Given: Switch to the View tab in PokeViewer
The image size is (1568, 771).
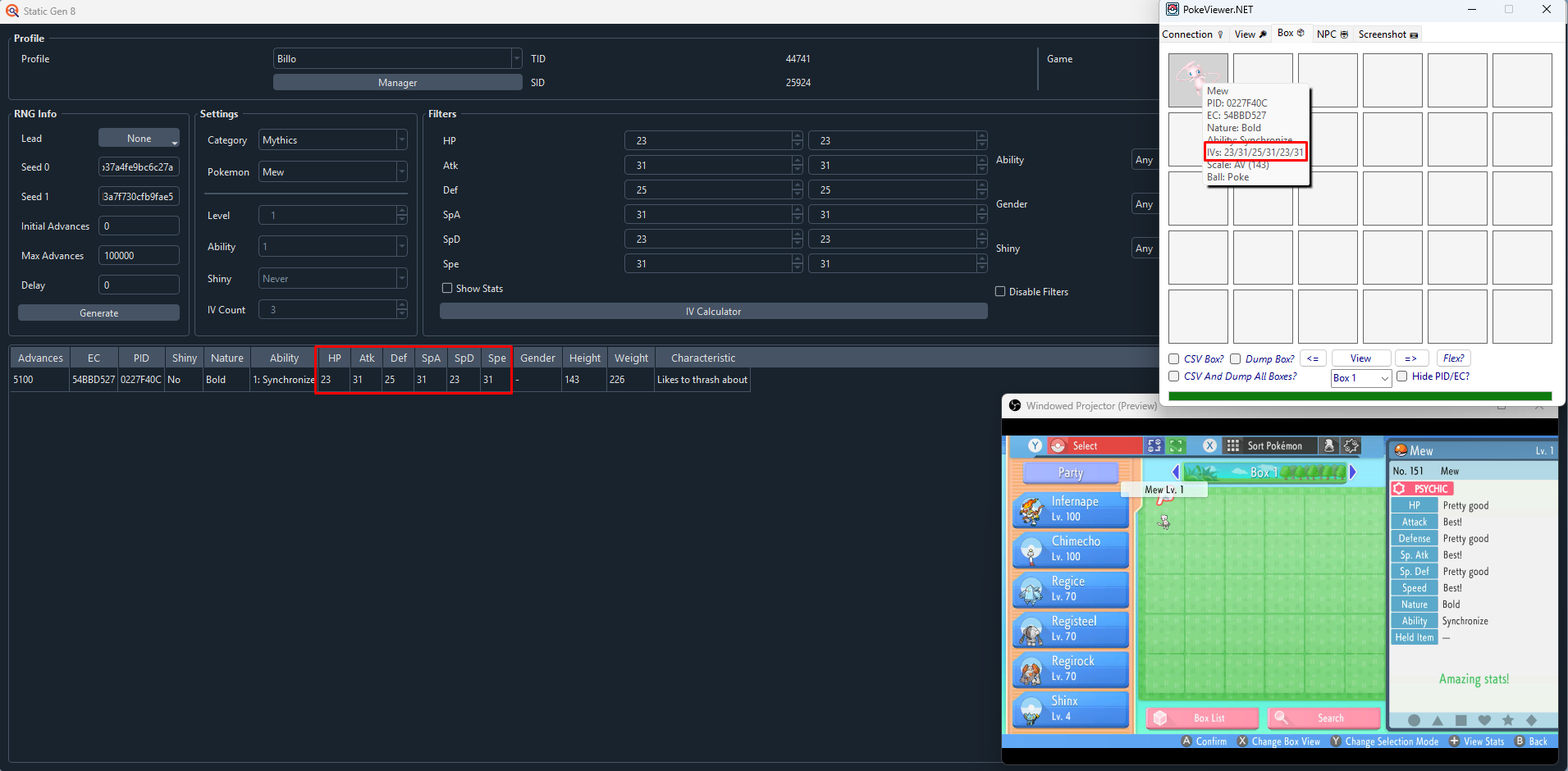Looking at the screenshot, I should pyautogui.click(x=1250, y=34).
